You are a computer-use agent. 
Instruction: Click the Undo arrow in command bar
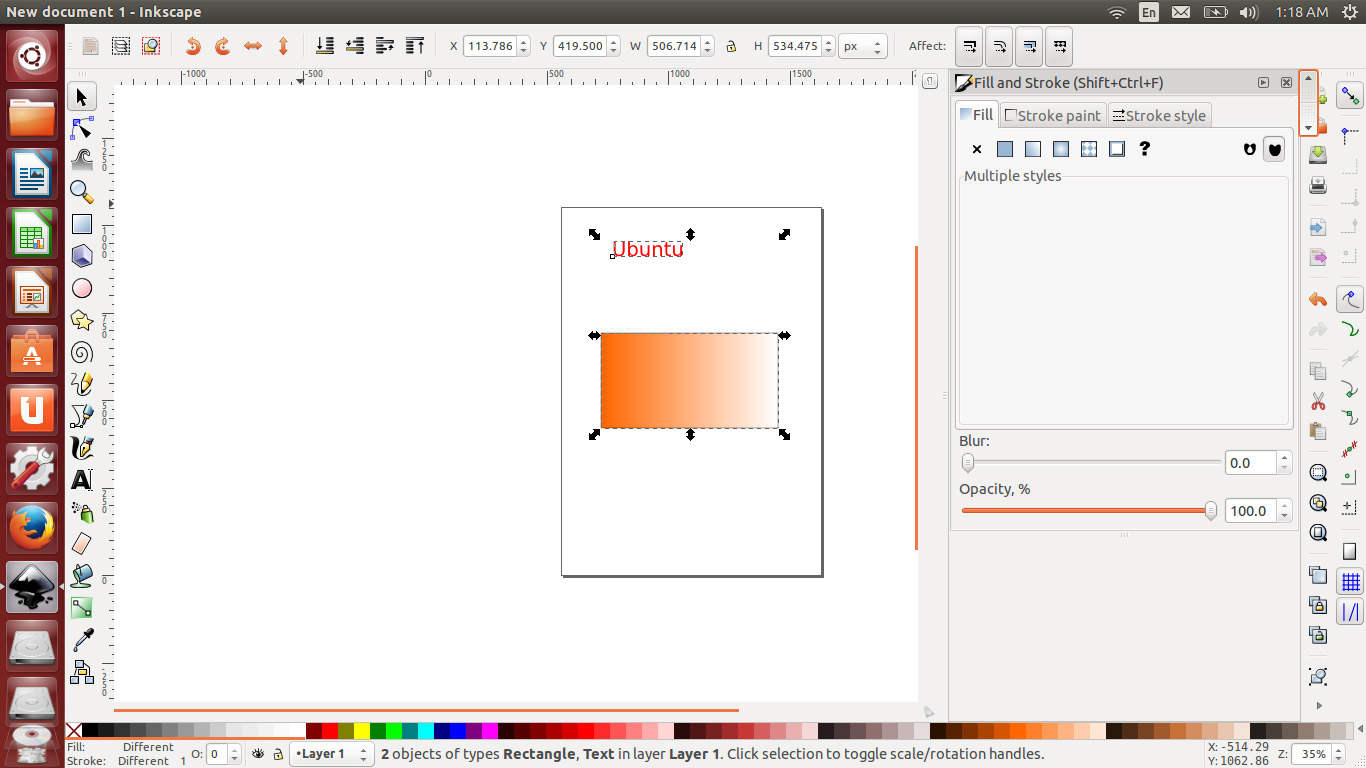point(1318,299)
